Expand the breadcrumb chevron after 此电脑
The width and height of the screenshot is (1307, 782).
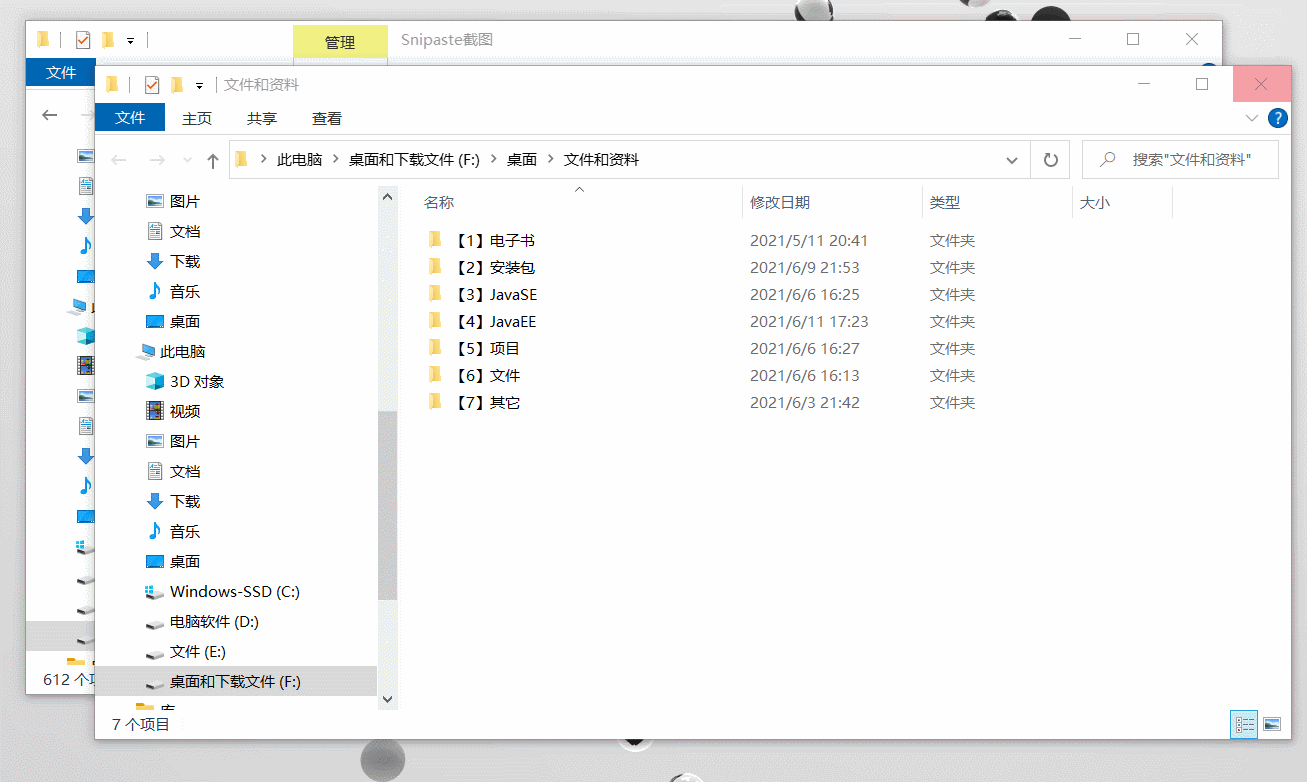coord(335,159)
